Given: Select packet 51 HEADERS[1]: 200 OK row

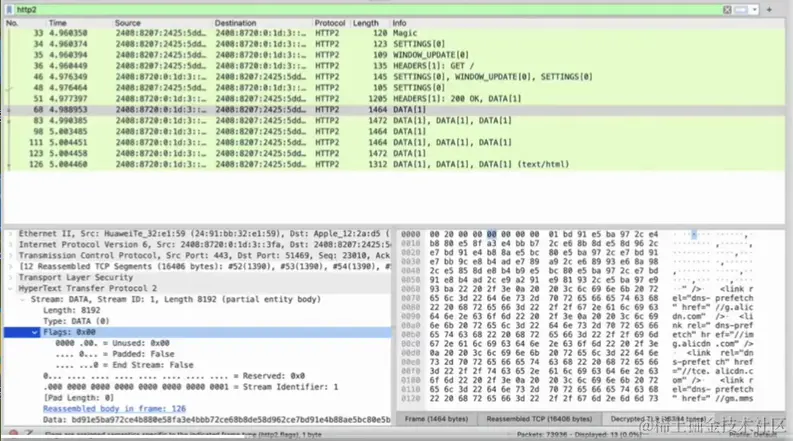Looking at the screenshot, I should (394, 99).
